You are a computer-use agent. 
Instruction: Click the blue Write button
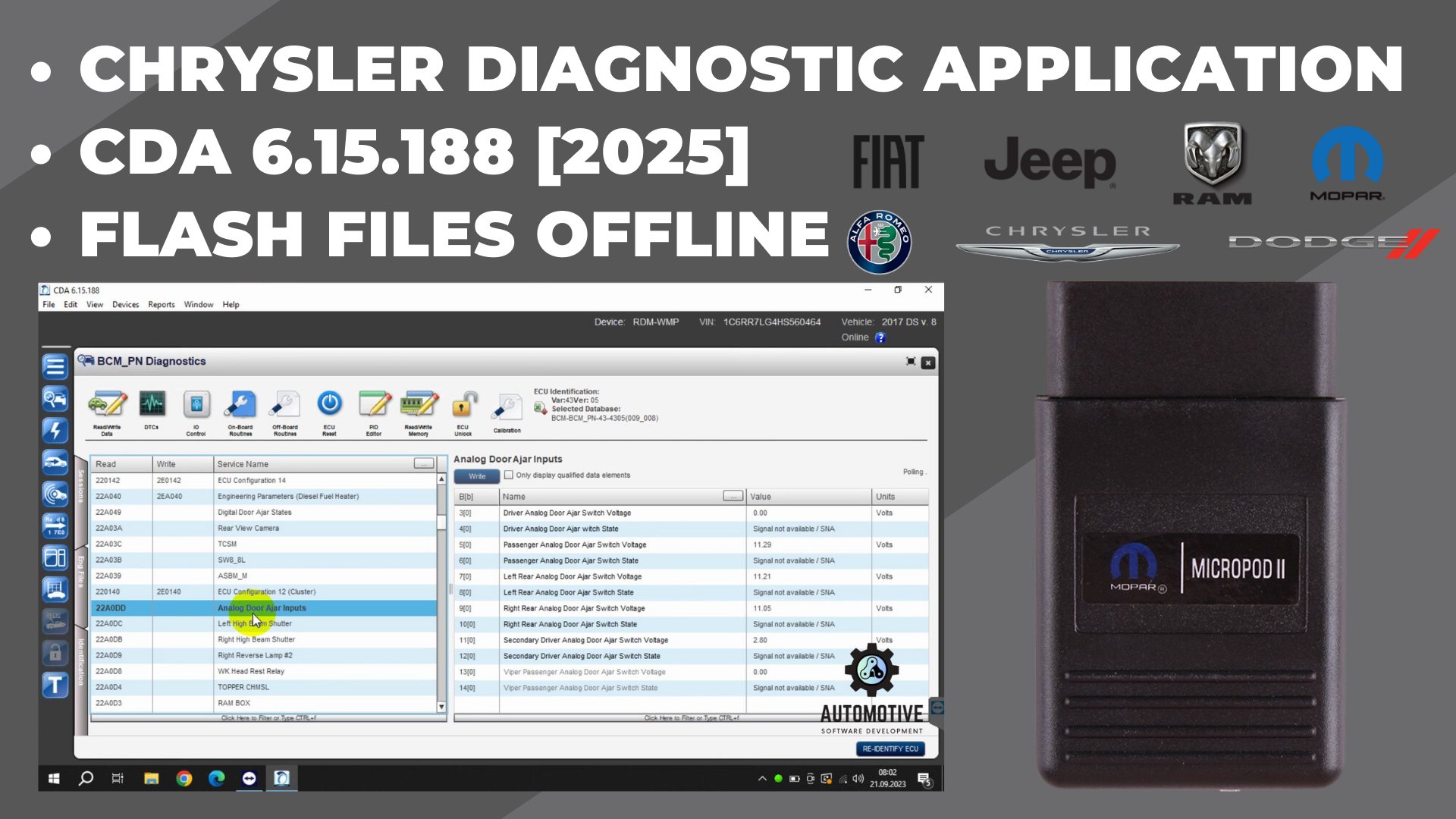[x=477, y=476]
